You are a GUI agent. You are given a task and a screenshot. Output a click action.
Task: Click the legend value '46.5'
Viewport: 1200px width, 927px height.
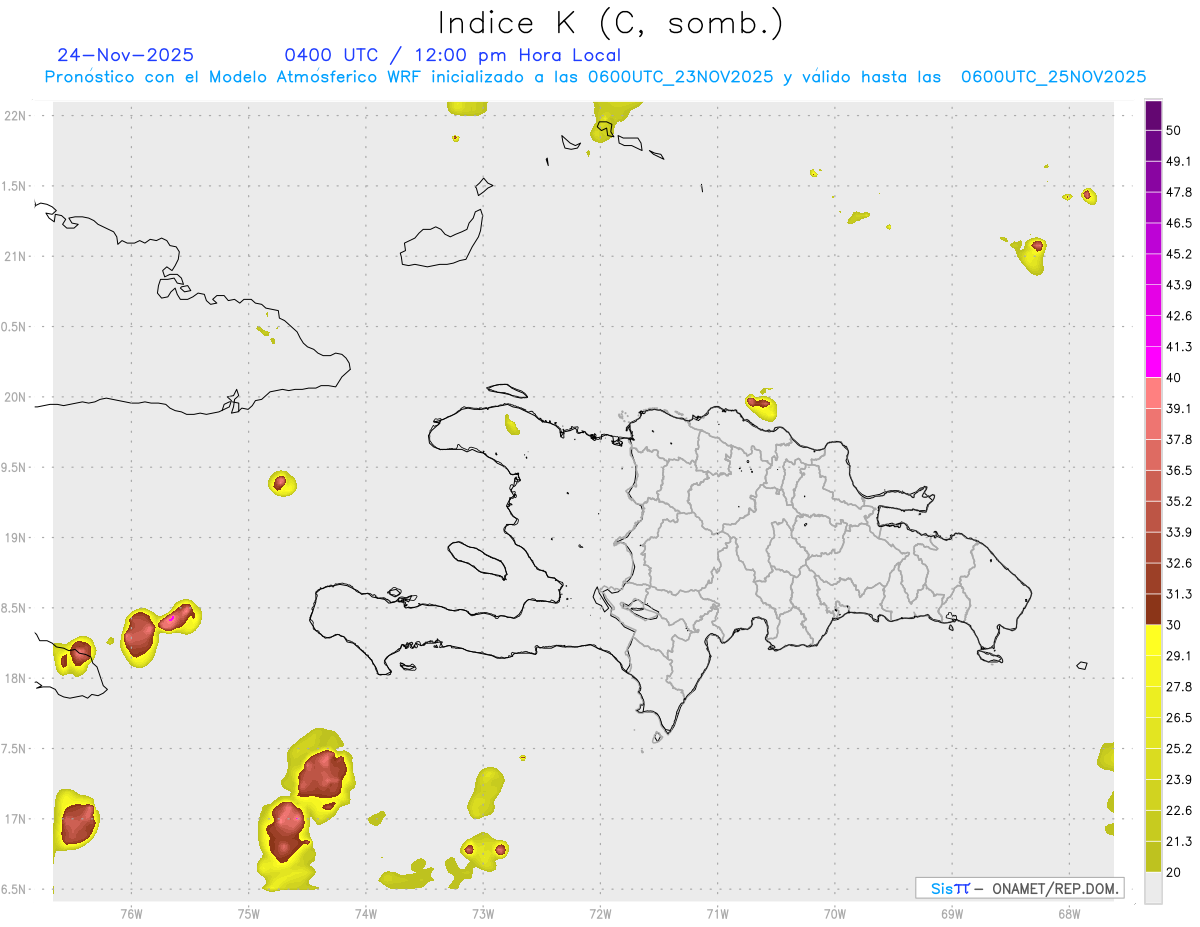pyautogui.click(x=1179, y=223)
